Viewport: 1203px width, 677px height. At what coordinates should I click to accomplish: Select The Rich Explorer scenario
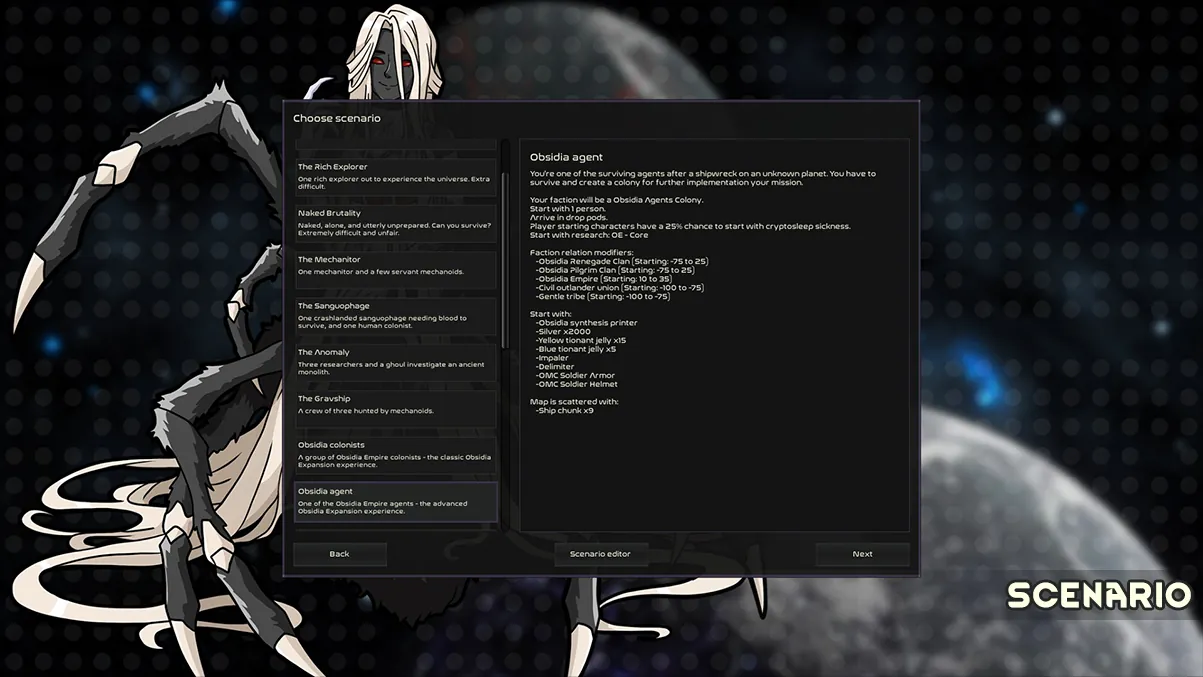(x=395, y=173)
